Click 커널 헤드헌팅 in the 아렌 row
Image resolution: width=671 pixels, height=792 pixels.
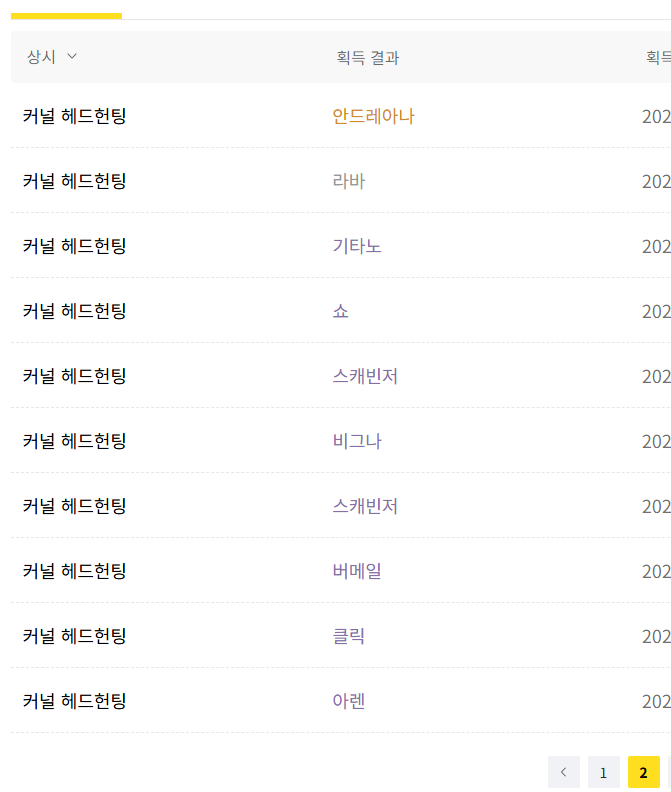(x=74, y=701)
